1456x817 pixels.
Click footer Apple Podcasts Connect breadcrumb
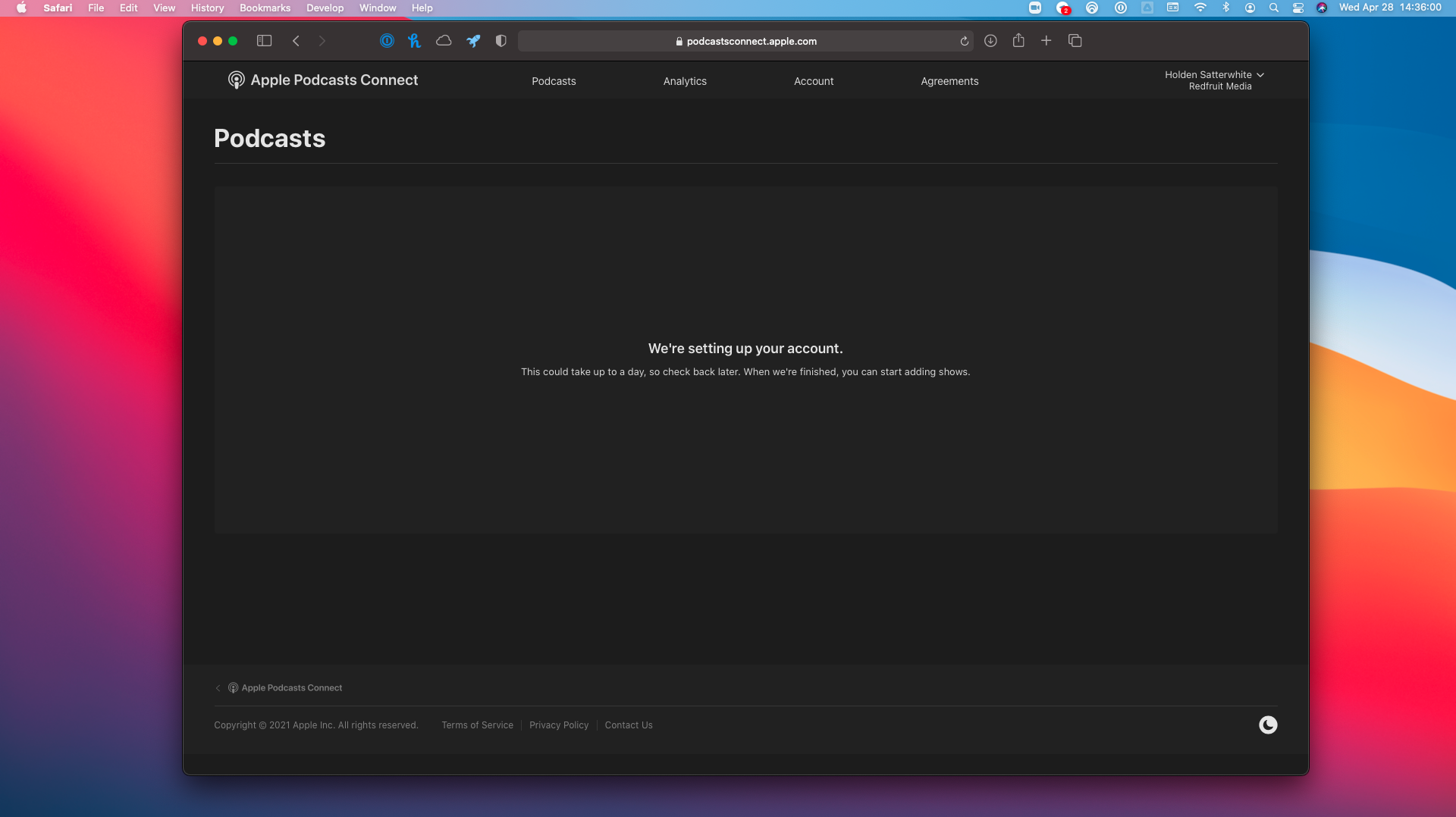coord(285,688)
